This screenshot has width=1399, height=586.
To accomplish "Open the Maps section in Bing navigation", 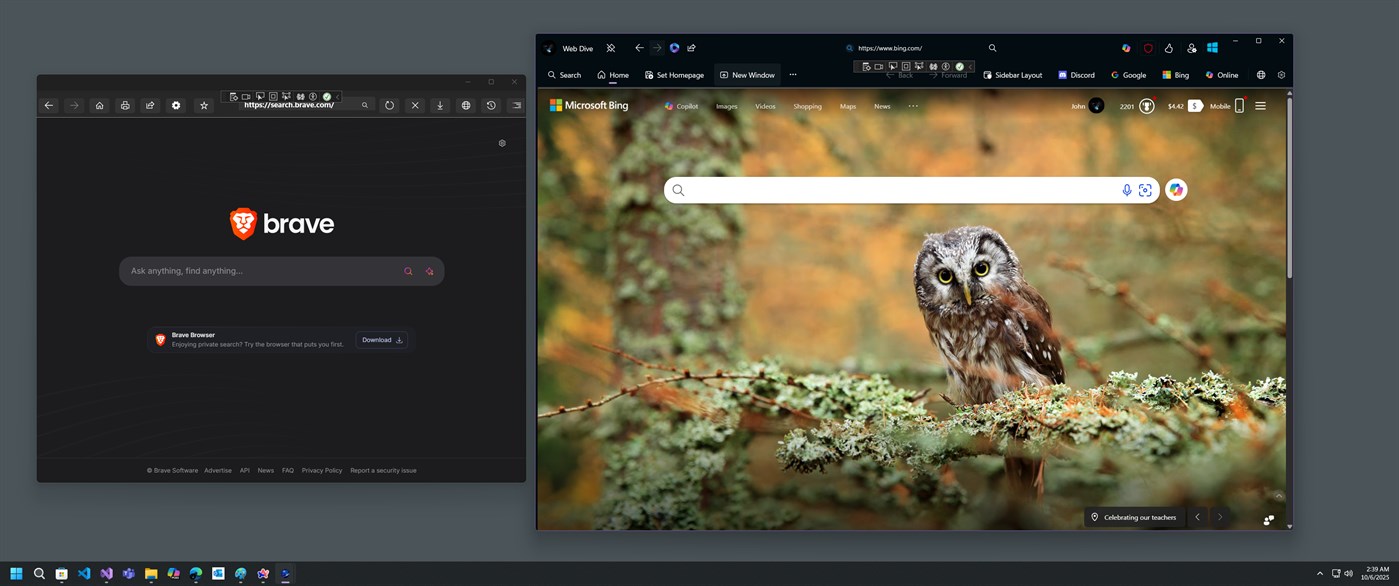I will pyautogui.click(x=846, y=106).
